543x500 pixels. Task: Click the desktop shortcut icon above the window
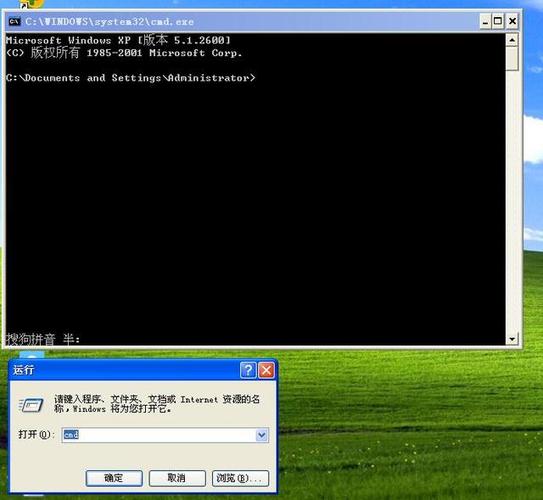click(x=31, y=3)
